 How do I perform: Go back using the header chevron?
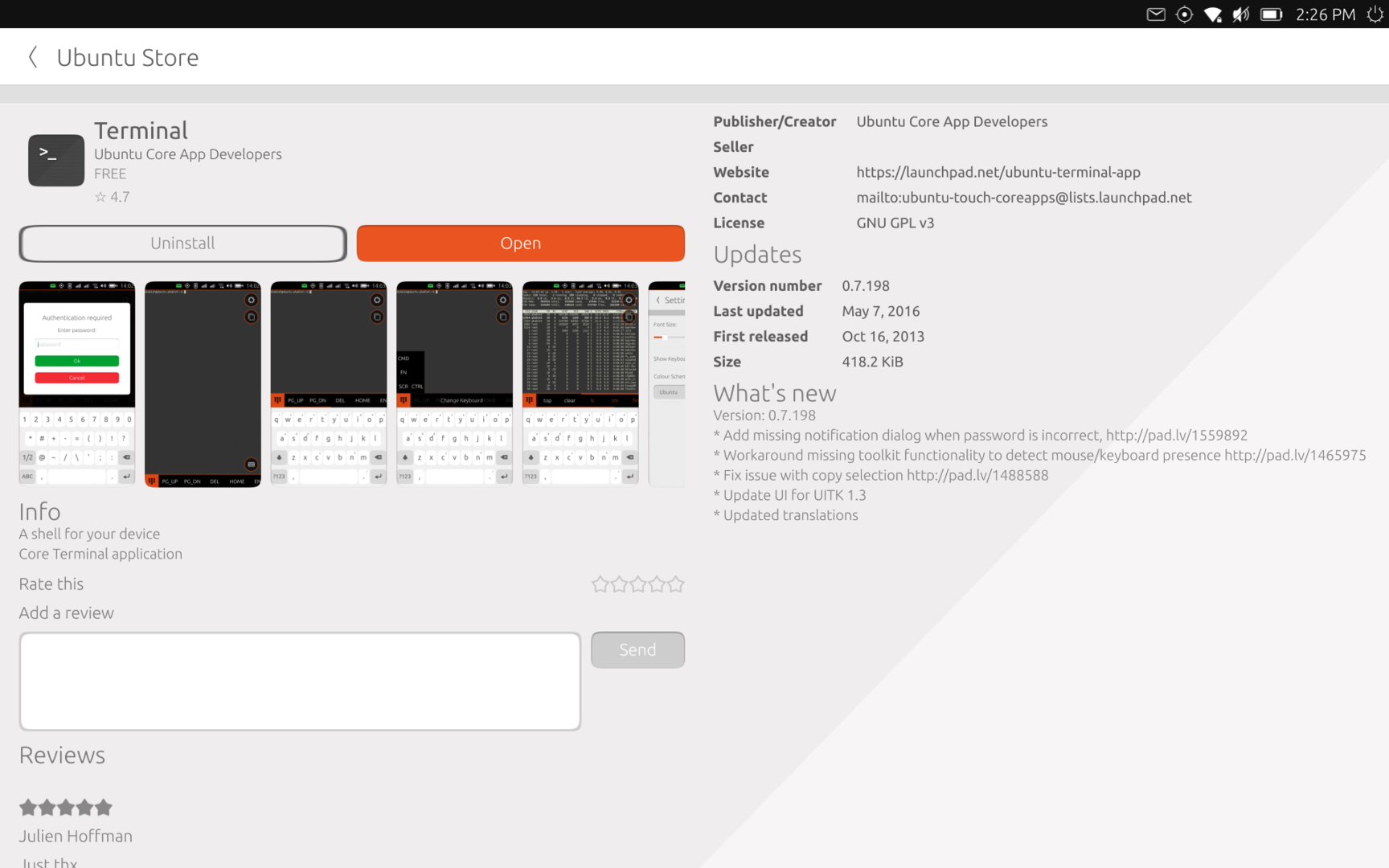tap(33, 57)
